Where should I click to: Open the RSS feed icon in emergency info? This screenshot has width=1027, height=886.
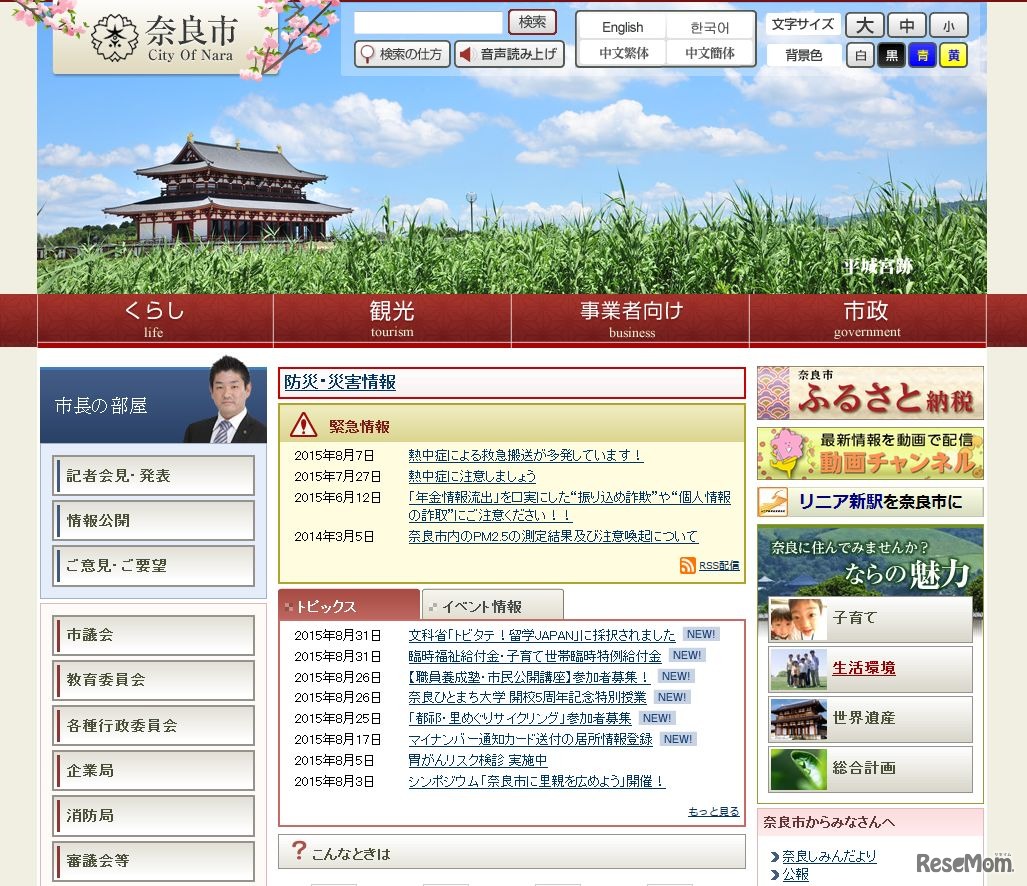pyautogui.click(x=687, y=565)
